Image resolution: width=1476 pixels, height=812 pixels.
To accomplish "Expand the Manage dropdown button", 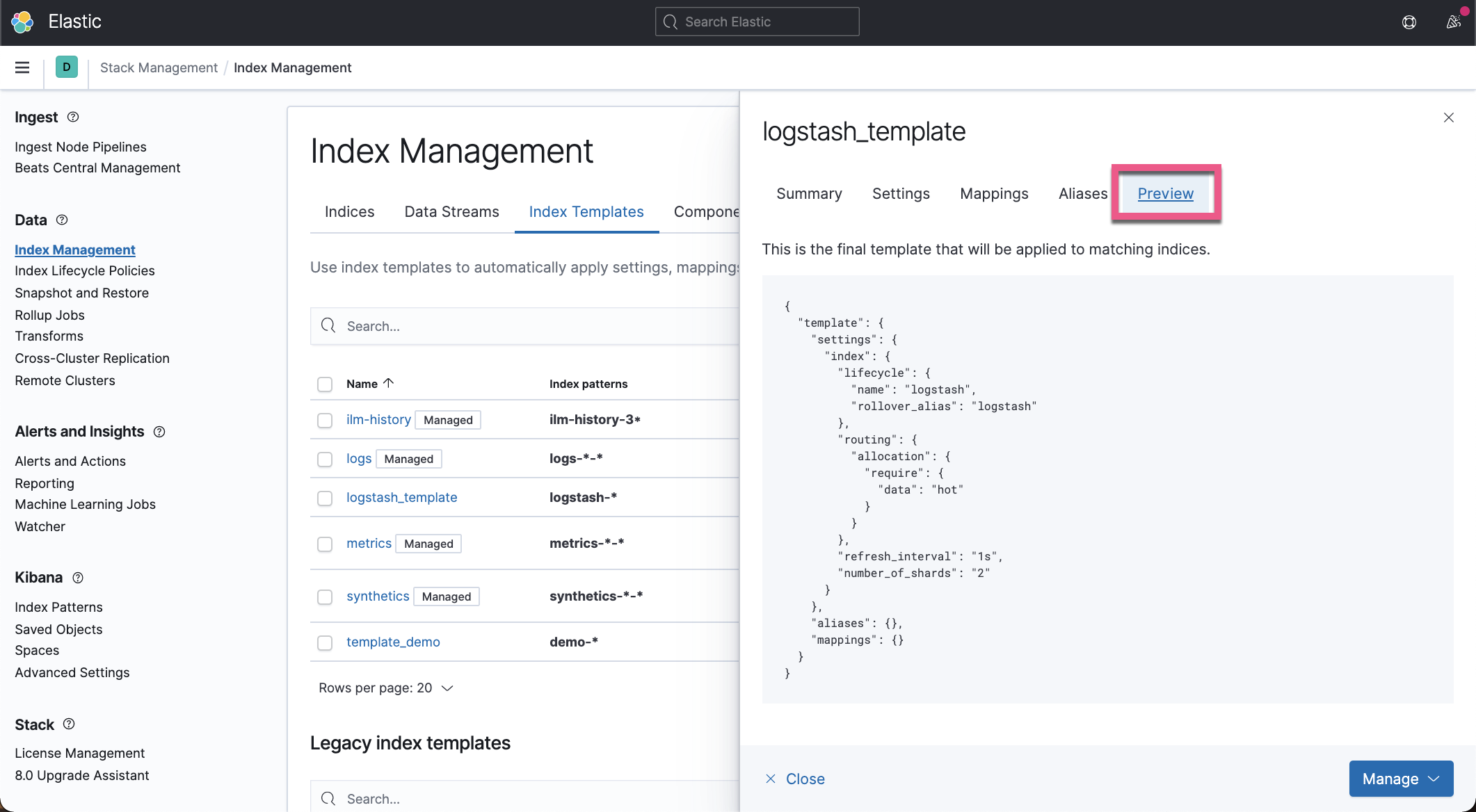I will (1400, 779).
